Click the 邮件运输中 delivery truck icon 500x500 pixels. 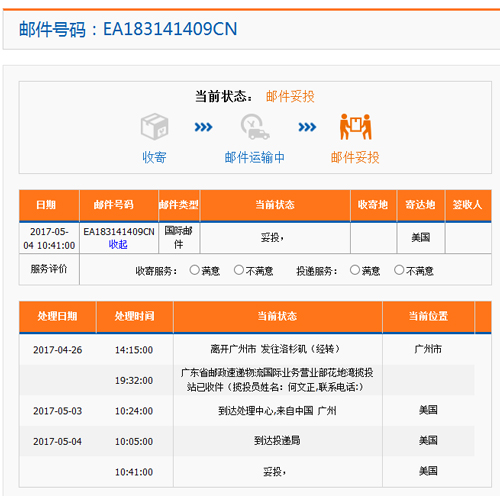coord(255,127)
